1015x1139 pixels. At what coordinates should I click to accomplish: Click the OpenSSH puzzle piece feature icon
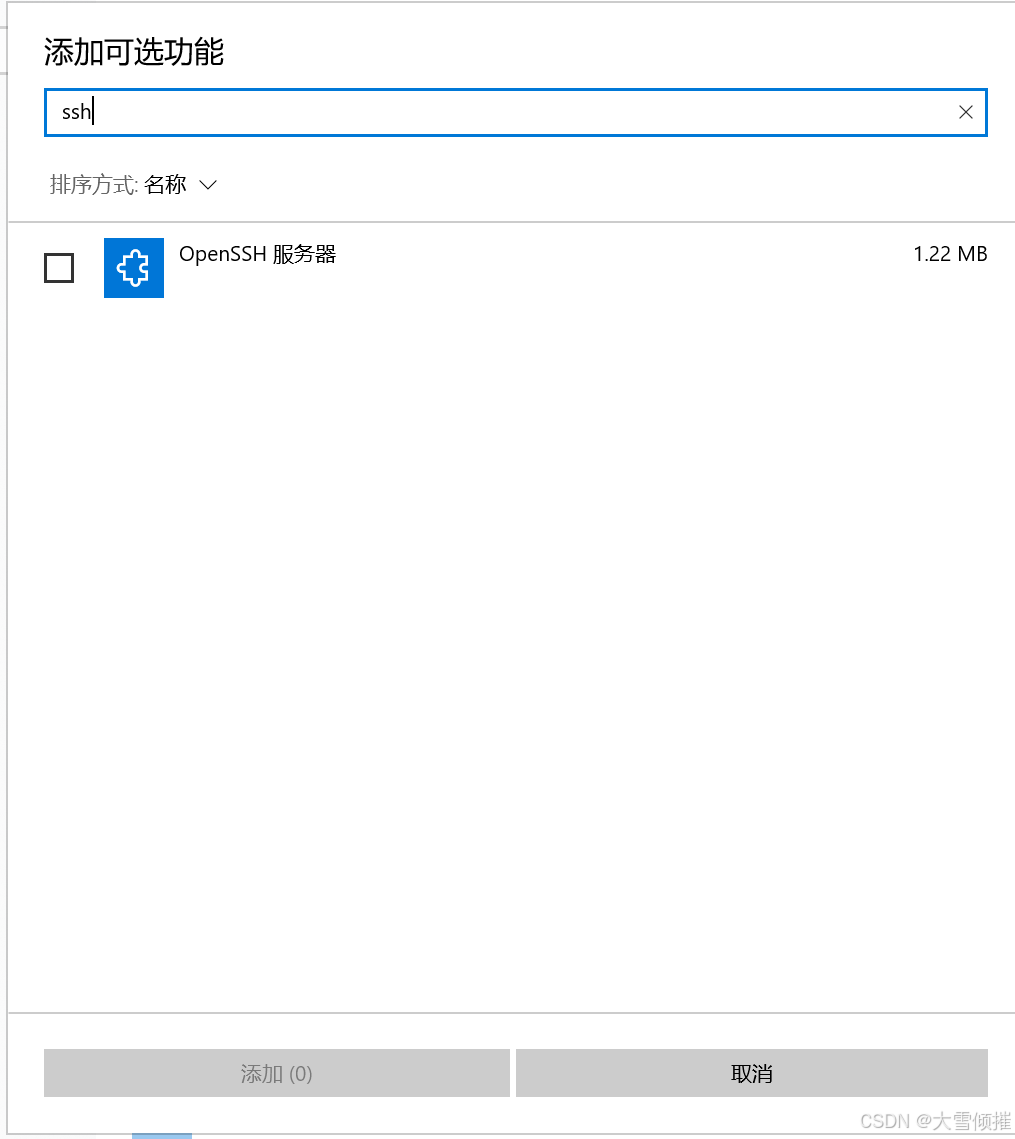(134, 268)
